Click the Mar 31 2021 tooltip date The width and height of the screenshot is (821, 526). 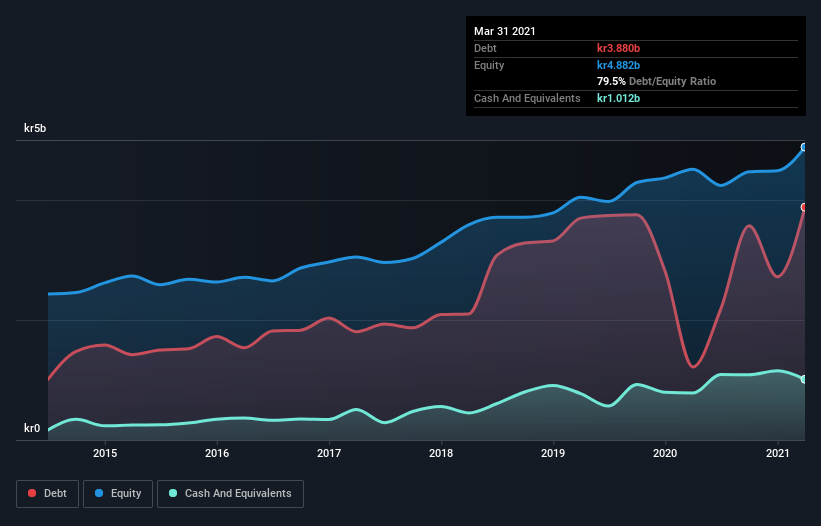coord(505,31)
